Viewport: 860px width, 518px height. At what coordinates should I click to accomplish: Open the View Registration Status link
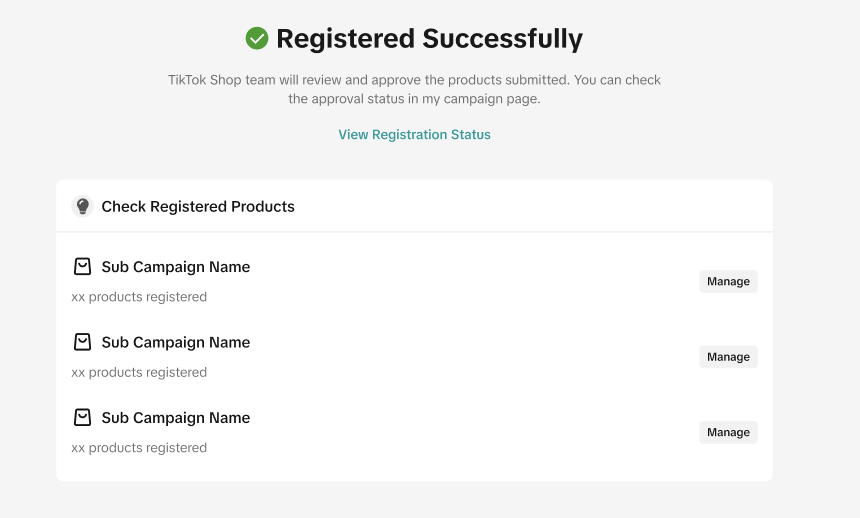[x=414, y=135]
